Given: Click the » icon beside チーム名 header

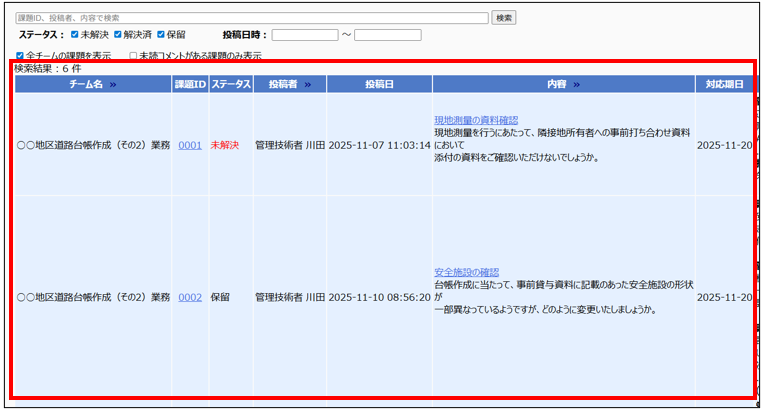Looking at the screenshot, I should click(113, 85).
